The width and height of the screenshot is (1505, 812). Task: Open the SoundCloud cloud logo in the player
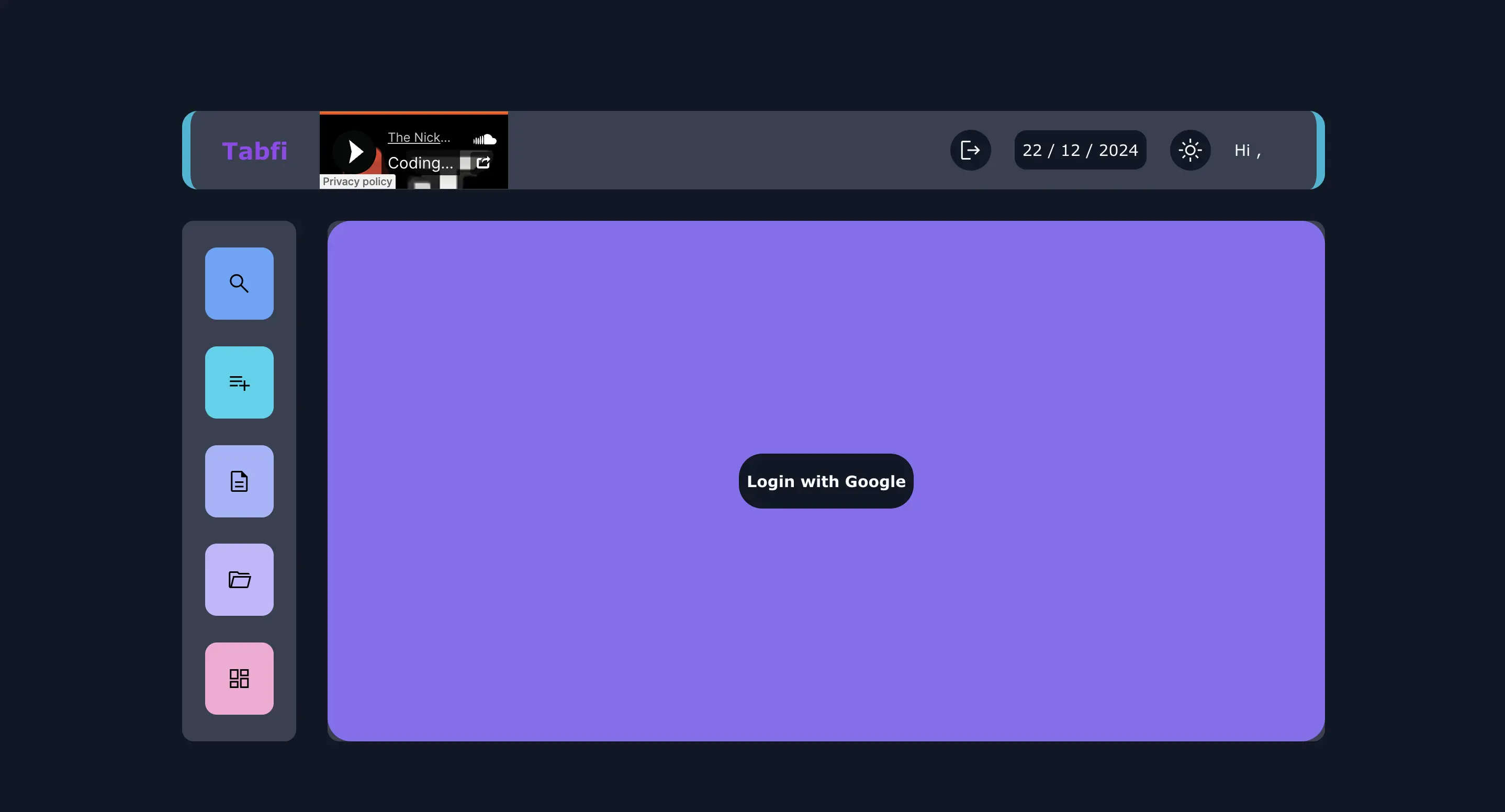(x=485, y=140)
